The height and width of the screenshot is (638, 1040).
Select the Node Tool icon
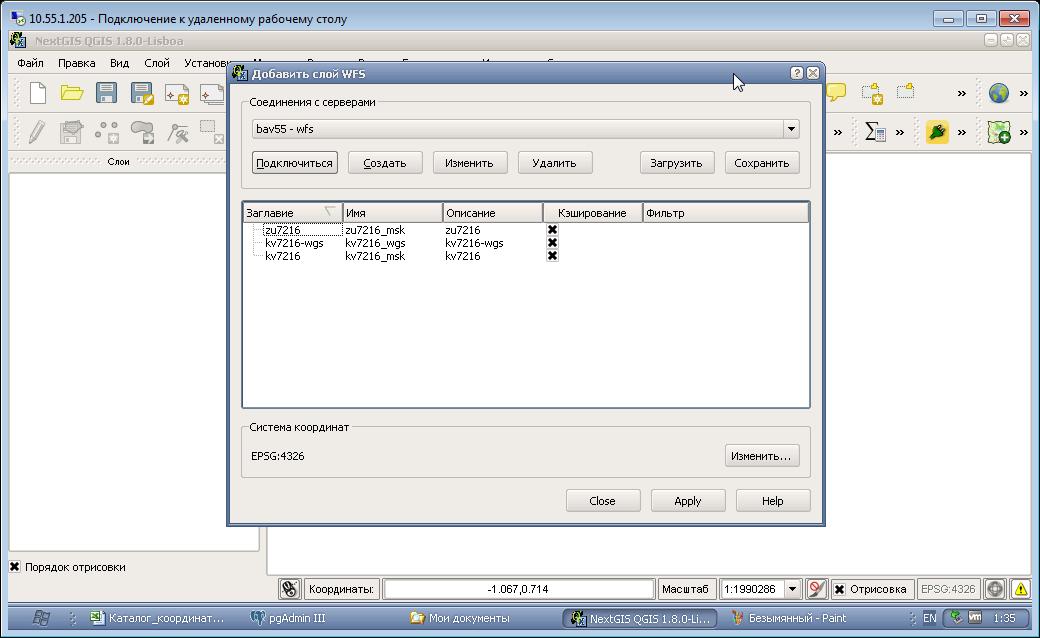(x=177, y=132)
